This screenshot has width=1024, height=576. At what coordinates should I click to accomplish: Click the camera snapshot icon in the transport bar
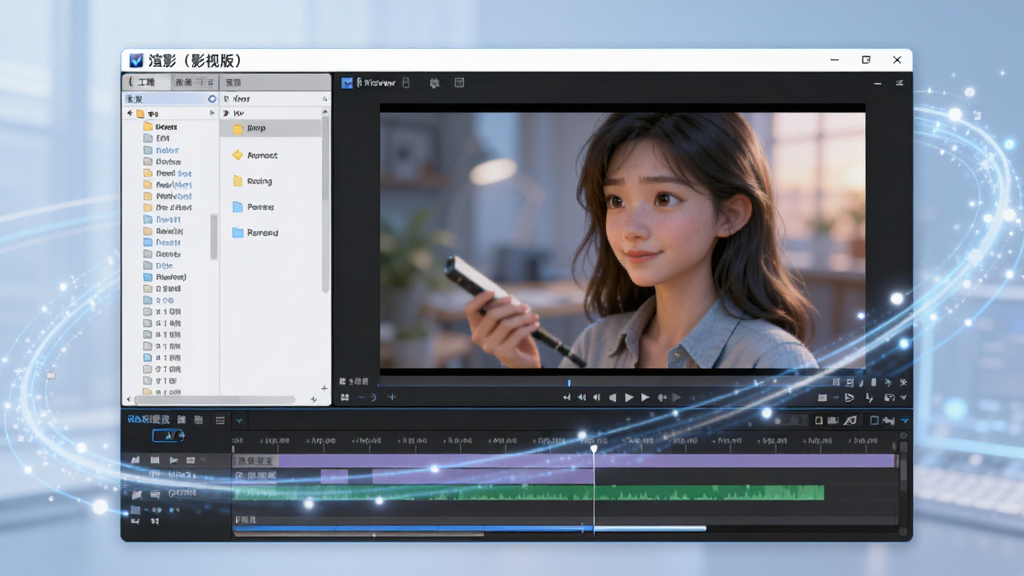point(889,397)
